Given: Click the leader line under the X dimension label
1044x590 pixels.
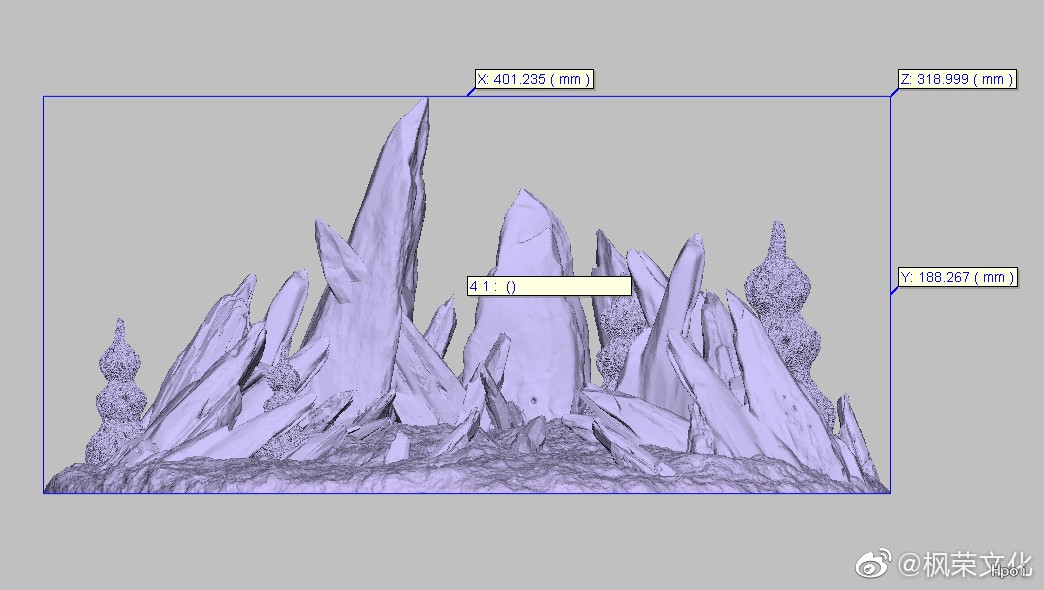Looking at the screenshot, I should pyautogui.click(x=471, y=92).
